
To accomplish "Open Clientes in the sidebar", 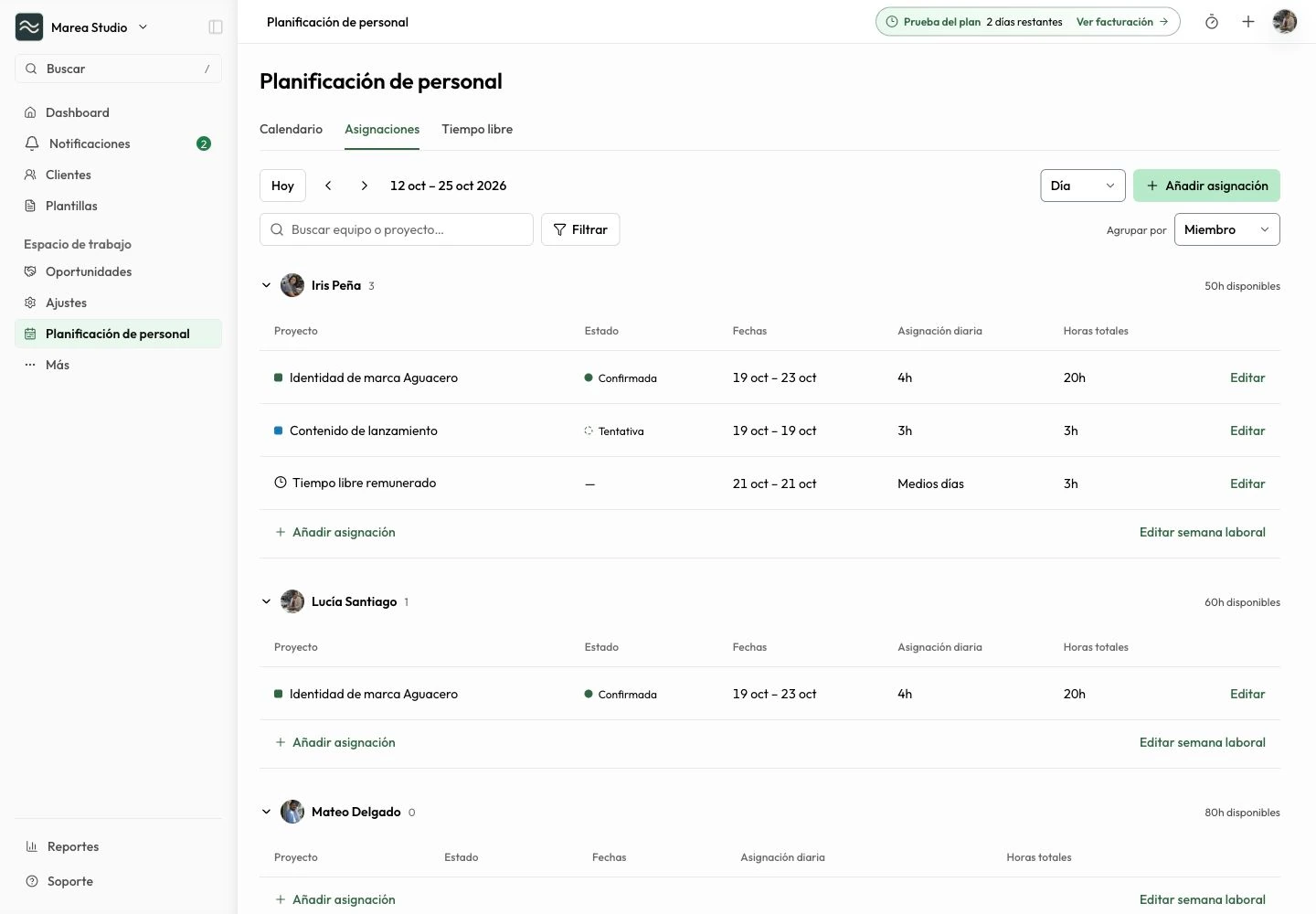I will (118, 175).
